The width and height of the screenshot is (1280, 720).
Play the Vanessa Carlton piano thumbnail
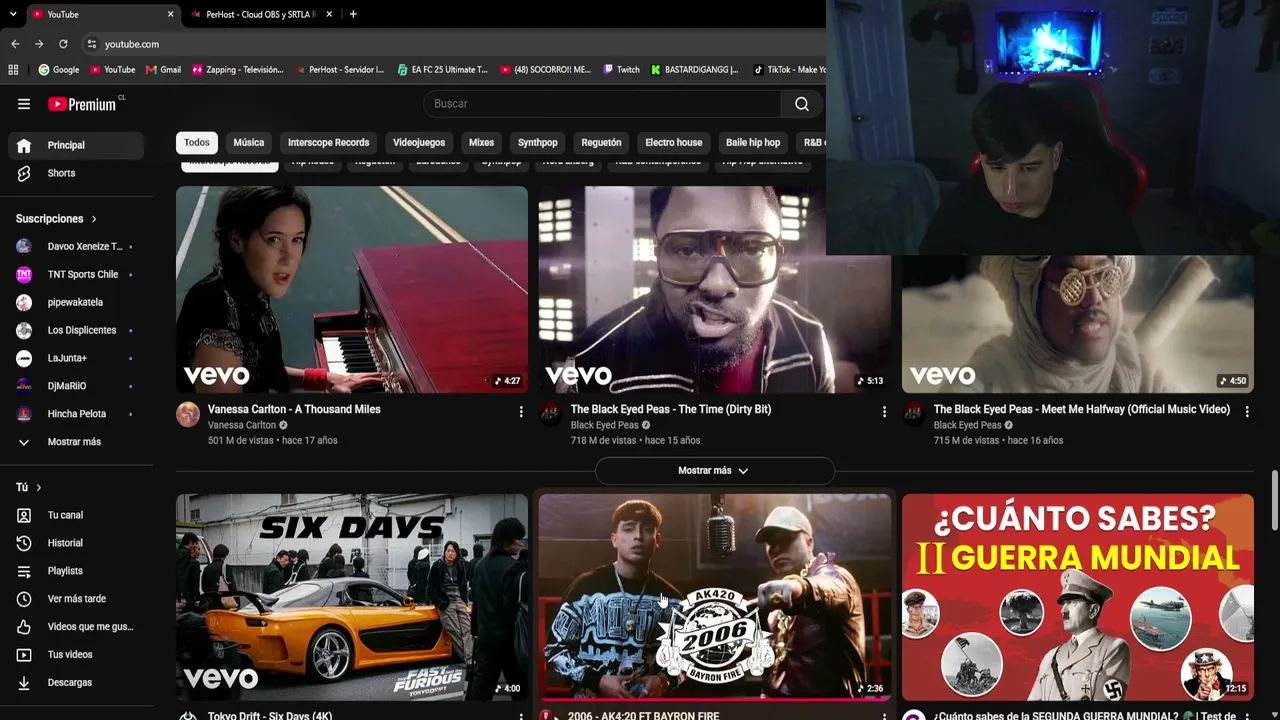(352, 289)
